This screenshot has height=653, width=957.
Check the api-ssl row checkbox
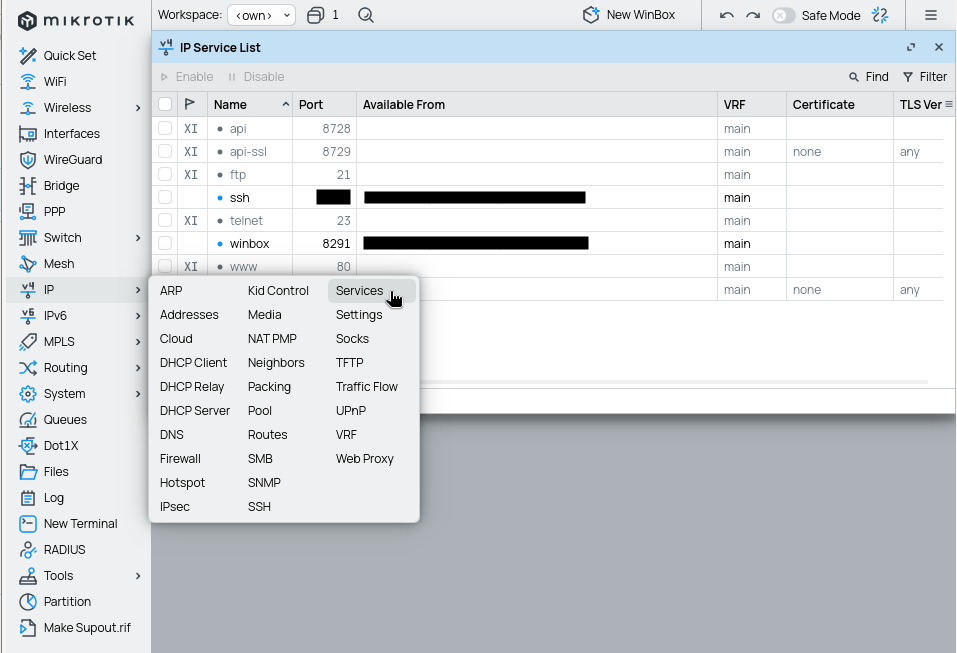(165, 151)
